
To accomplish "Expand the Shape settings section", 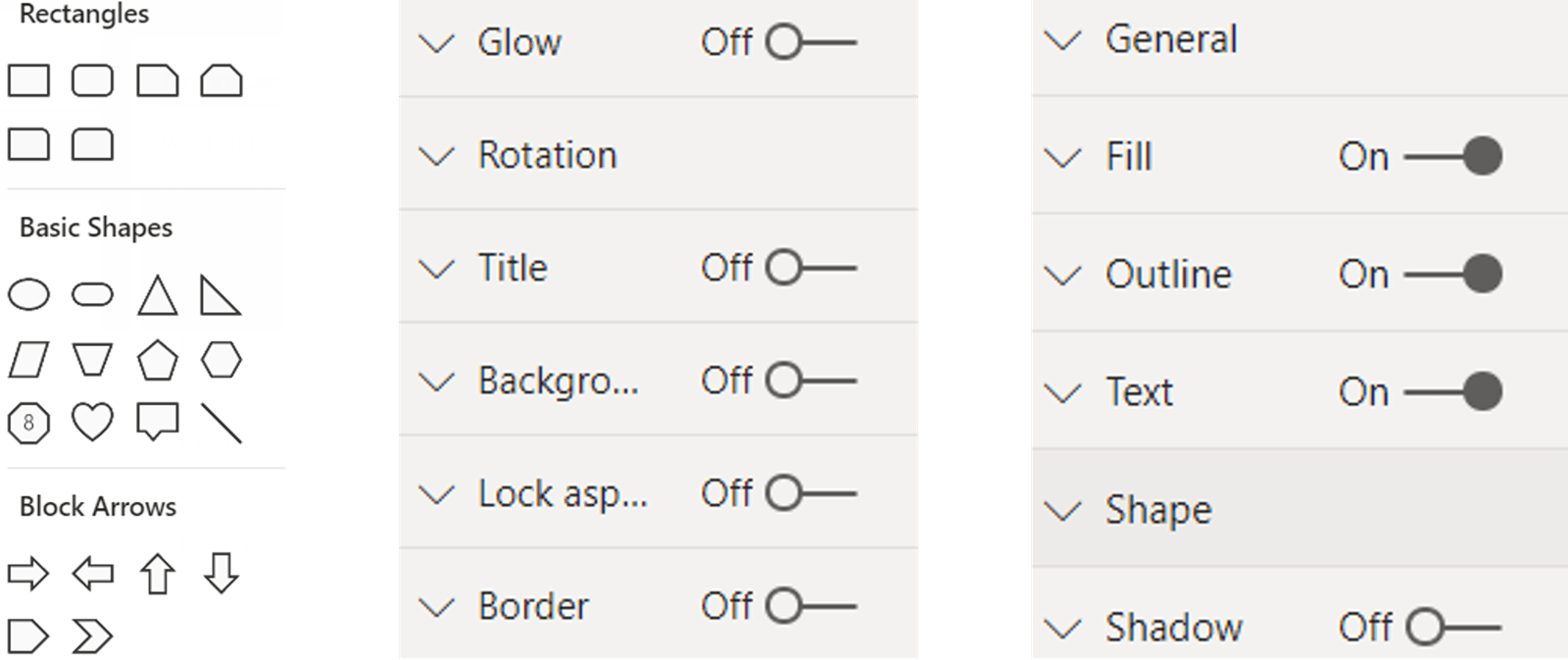I will 1063,510.
